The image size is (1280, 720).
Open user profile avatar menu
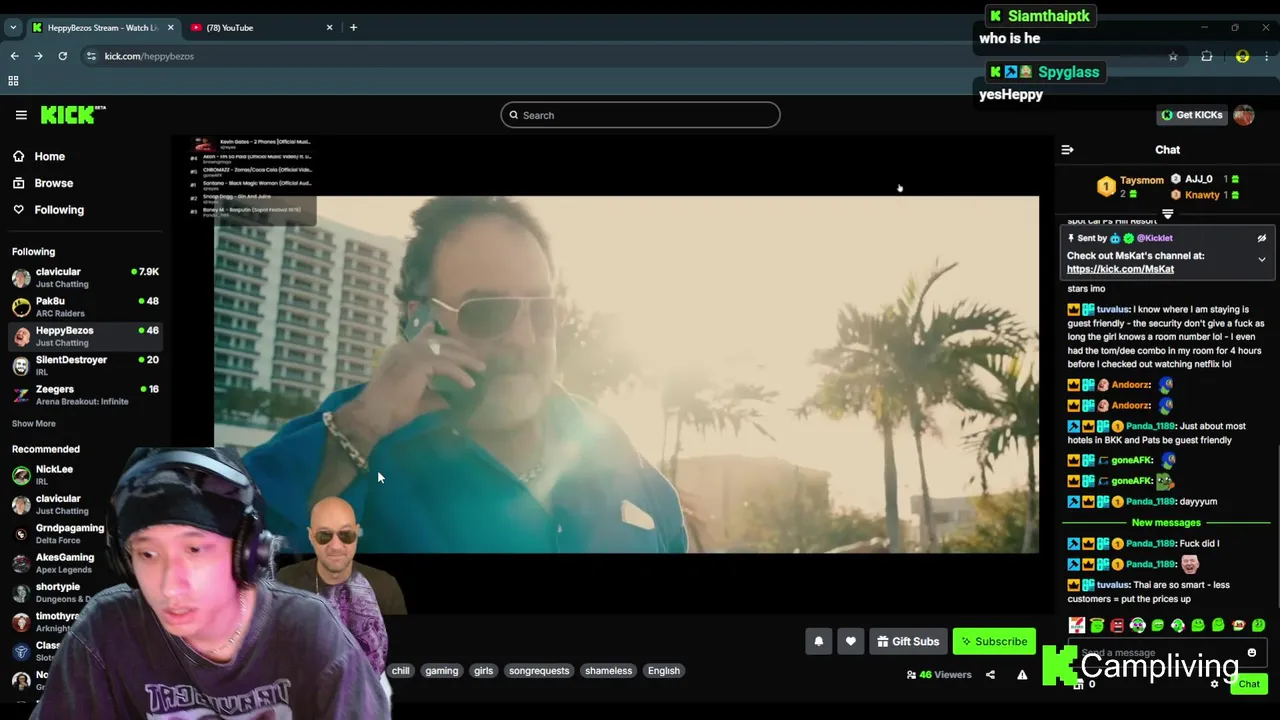(x=1244, y=115)
